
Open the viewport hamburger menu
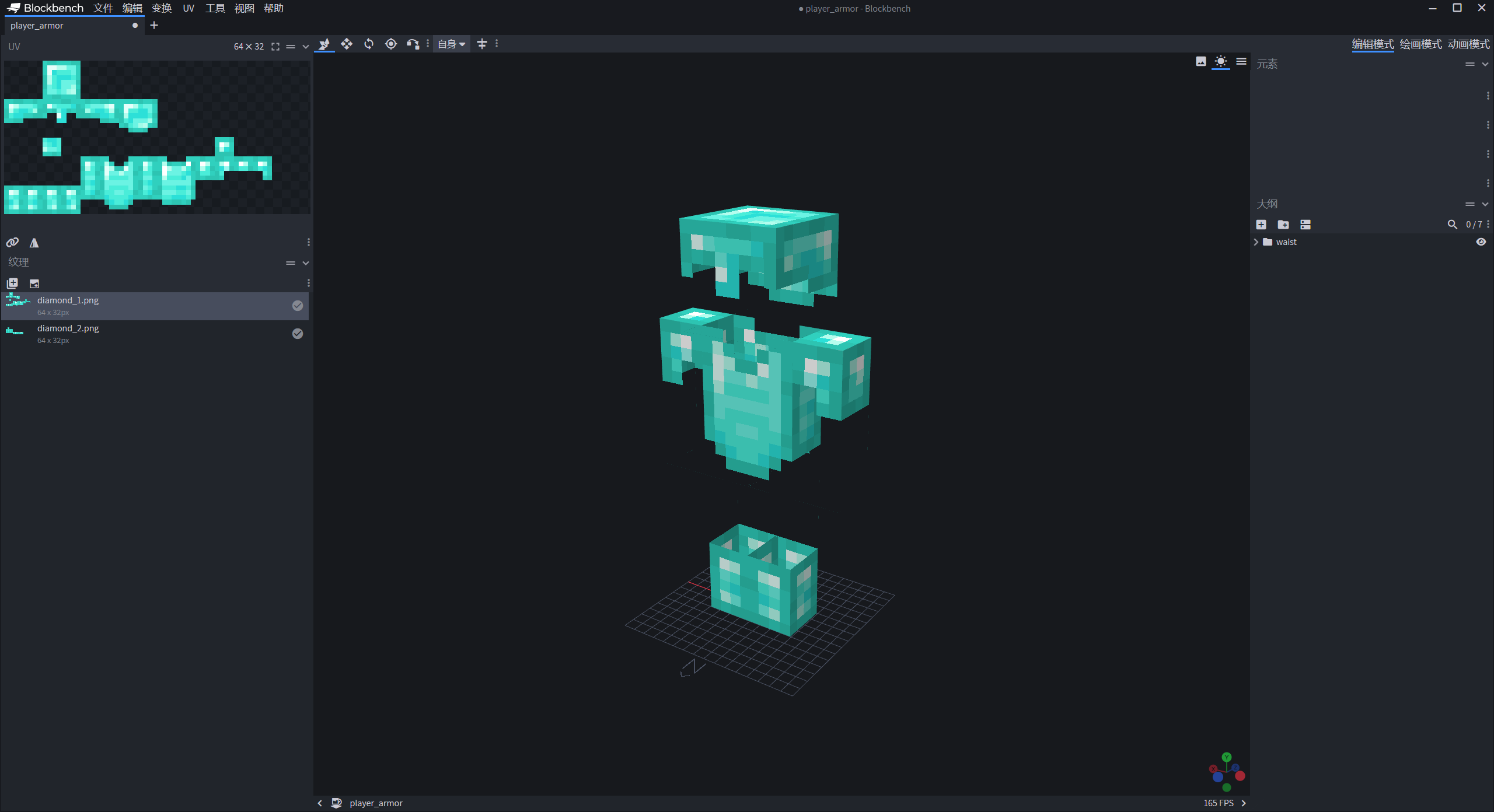coord(1241,61)
